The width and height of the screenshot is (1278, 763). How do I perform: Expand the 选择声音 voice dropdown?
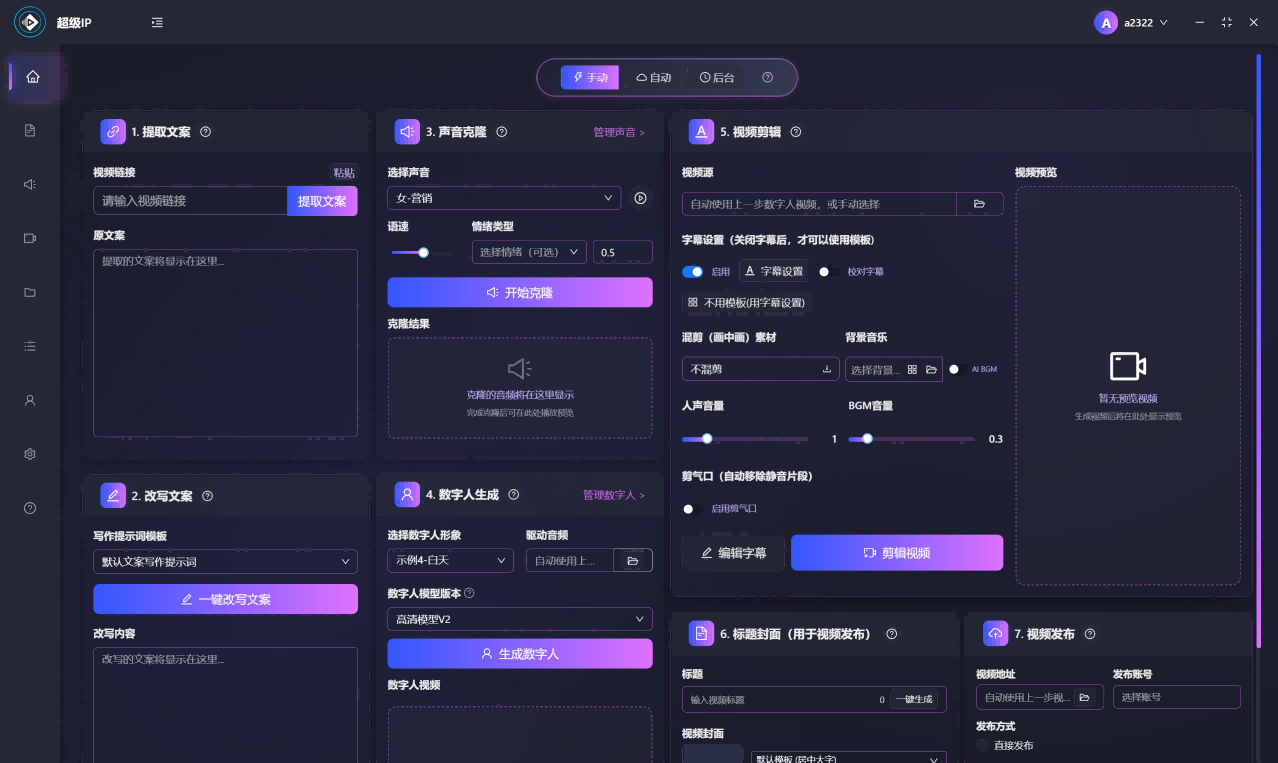click(x=503, y=199)
